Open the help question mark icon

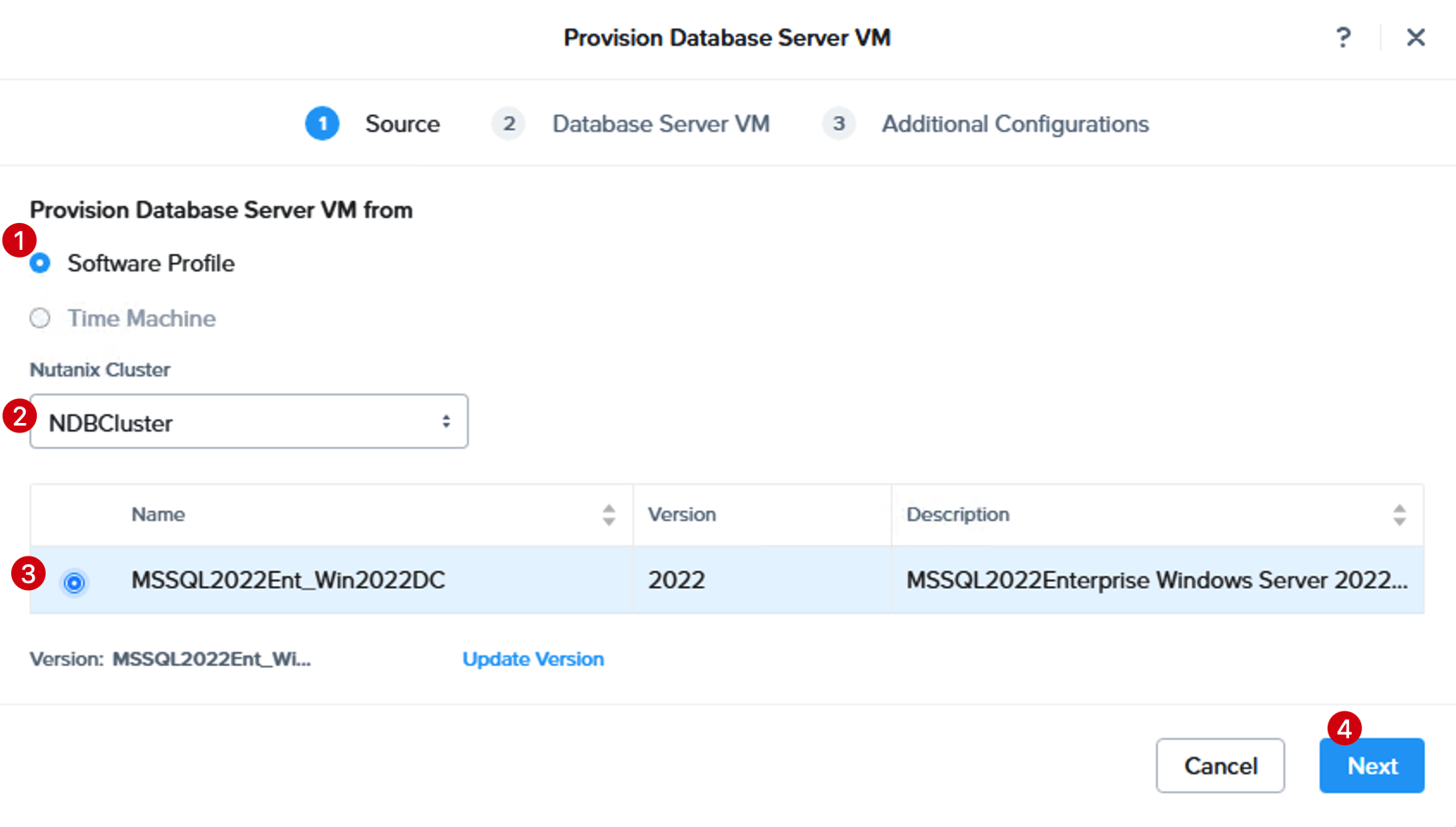tap(1343, 37)
